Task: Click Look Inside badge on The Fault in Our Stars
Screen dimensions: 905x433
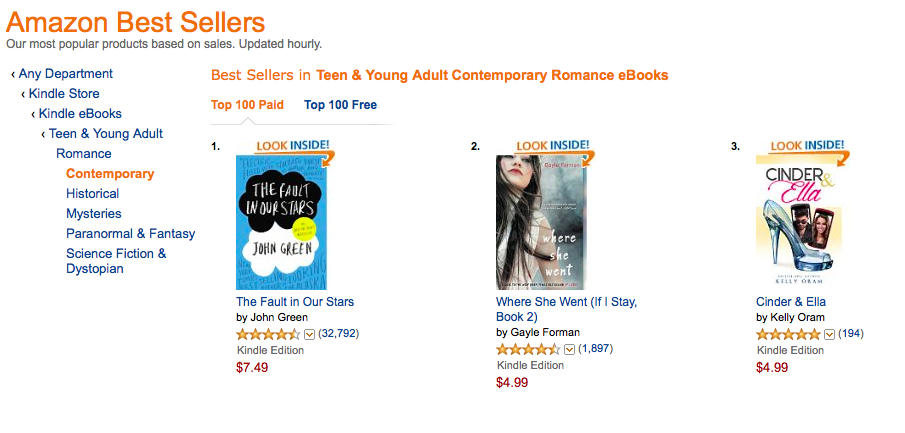Action: click(x=293, y=145)
